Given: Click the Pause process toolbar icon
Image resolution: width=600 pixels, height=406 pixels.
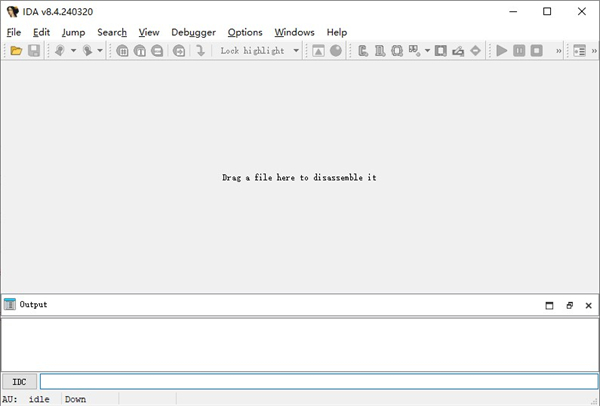Looking at the screenshot, I should [519, 51].
